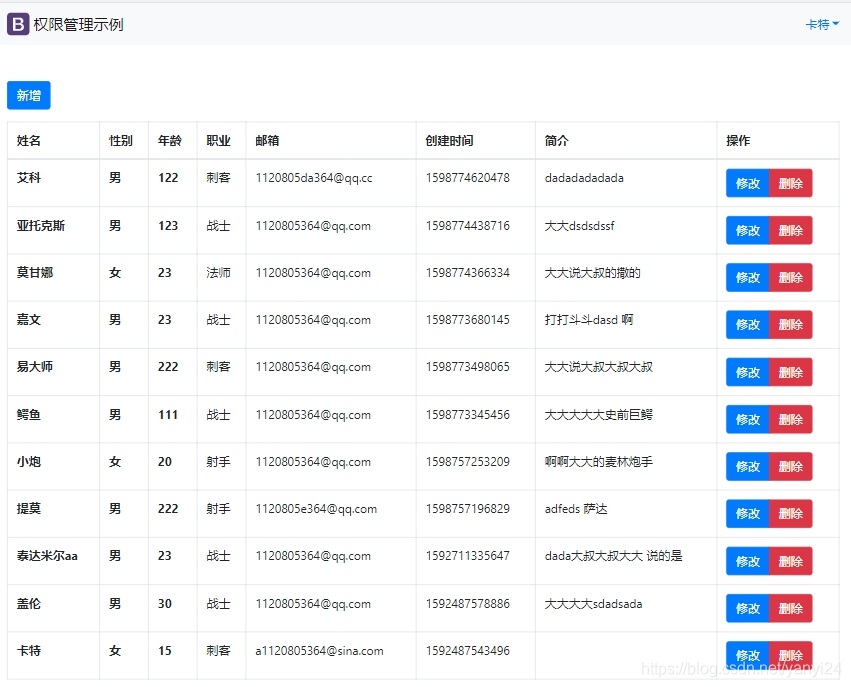
Task: Click 修改 for the 艾科 row
Action: pyautogui.click(x=747, y=183)
